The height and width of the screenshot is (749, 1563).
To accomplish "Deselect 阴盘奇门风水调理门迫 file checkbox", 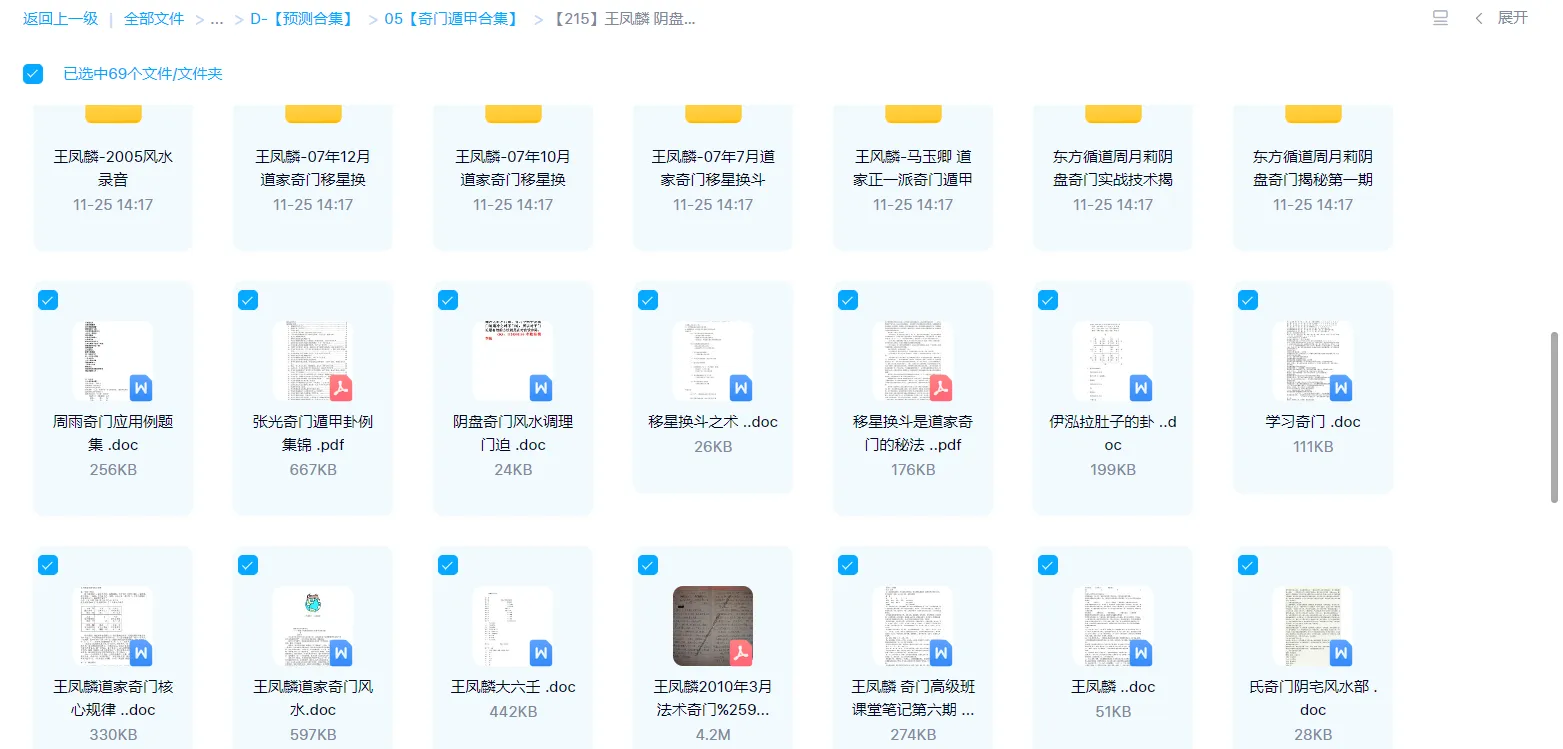I will coord(448,300).
